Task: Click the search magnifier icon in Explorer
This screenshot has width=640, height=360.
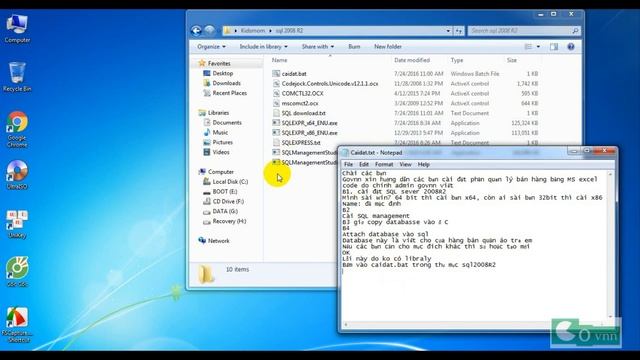Action: click(575, 31)
